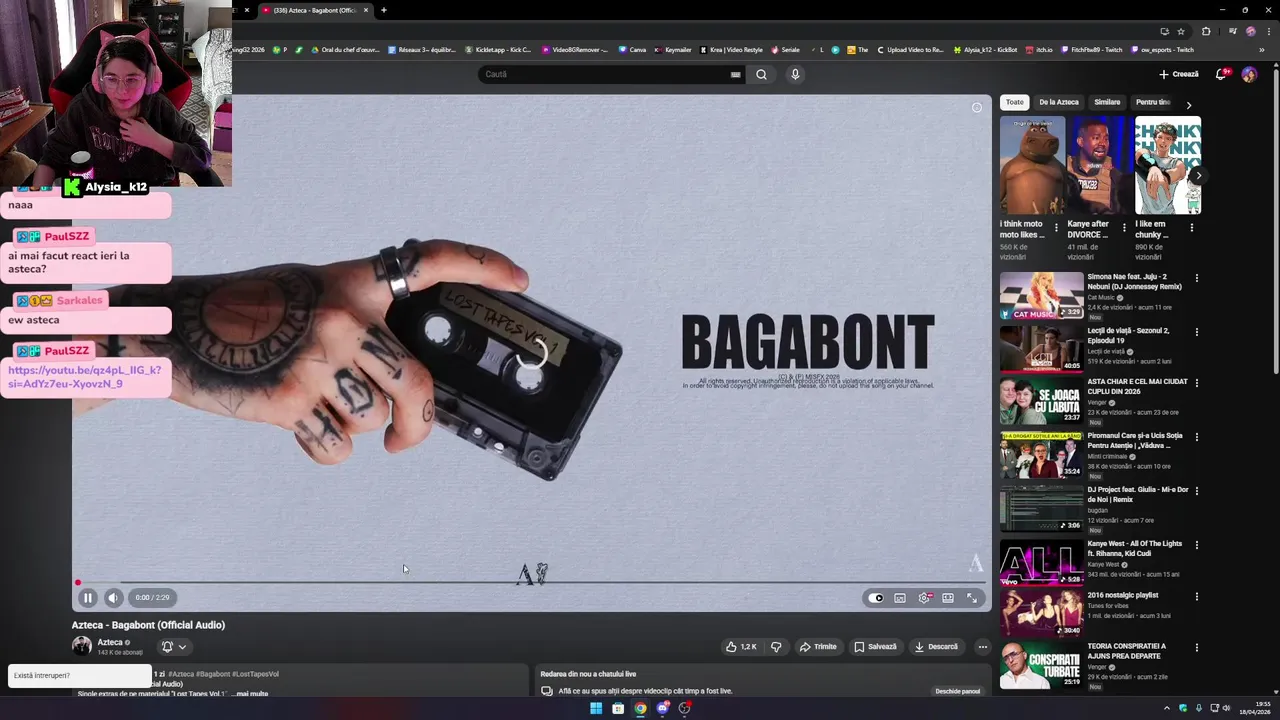1280x720 pixels.
Task: Open the Microsoft Store taskbar icon
Action: pyautogui.click(x=618, y=708)
